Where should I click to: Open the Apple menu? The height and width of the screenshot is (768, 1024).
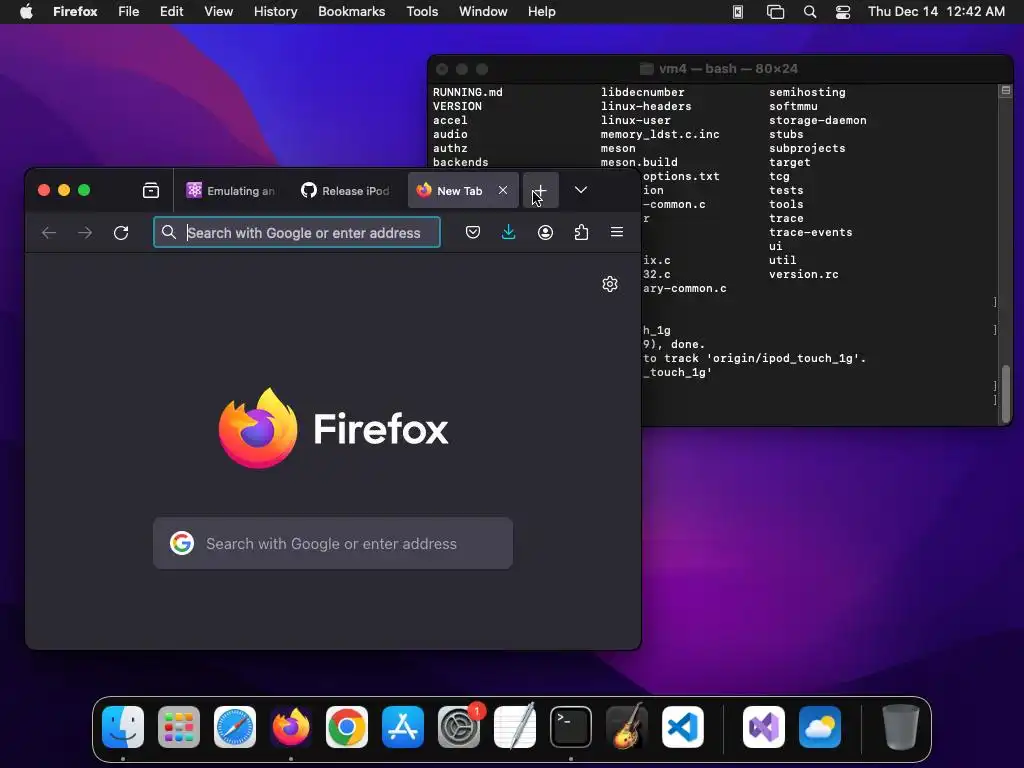click(26, 12)
